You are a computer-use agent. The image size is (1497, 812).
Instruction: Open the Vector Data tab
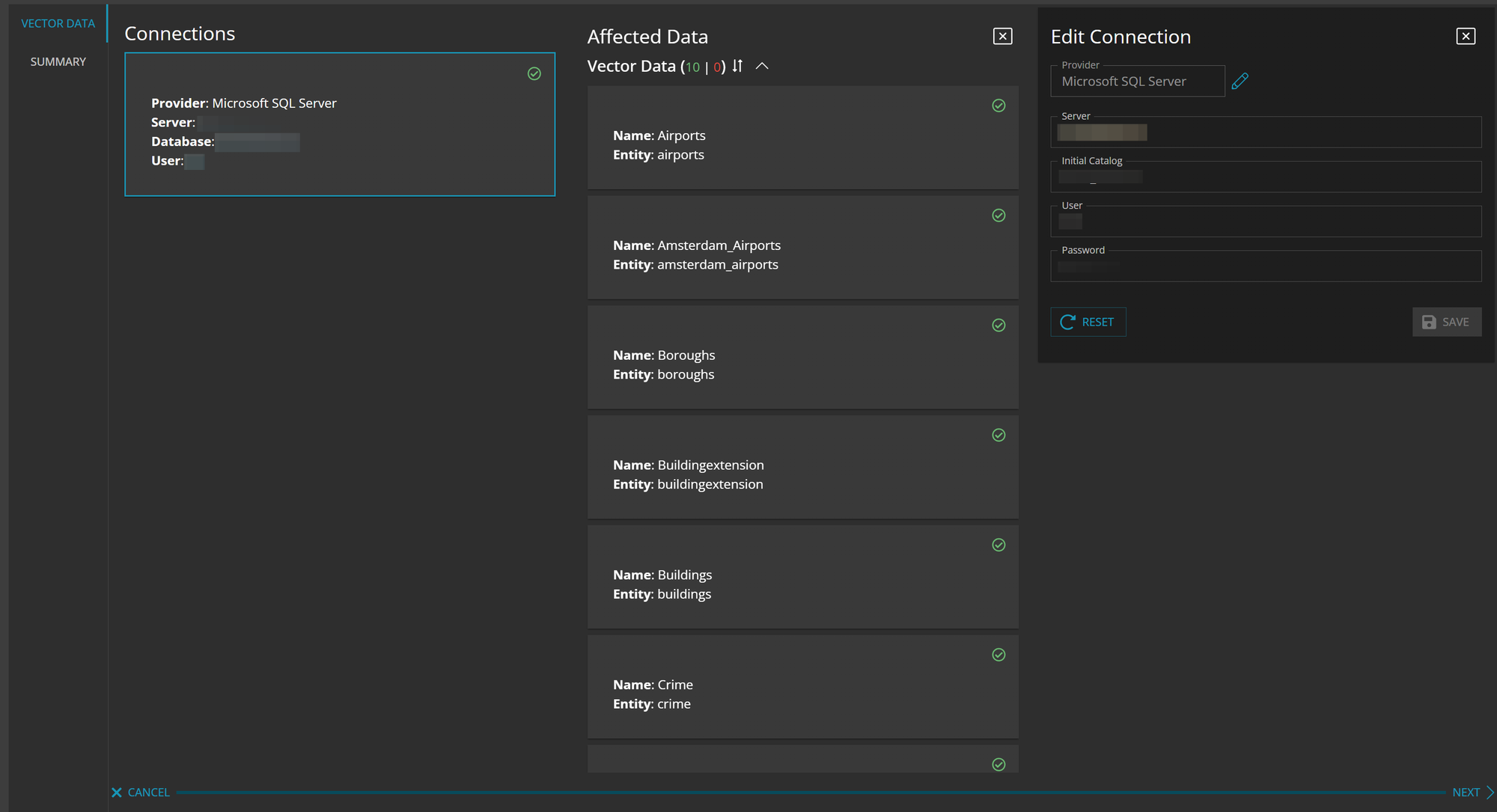tap(58, 23)
